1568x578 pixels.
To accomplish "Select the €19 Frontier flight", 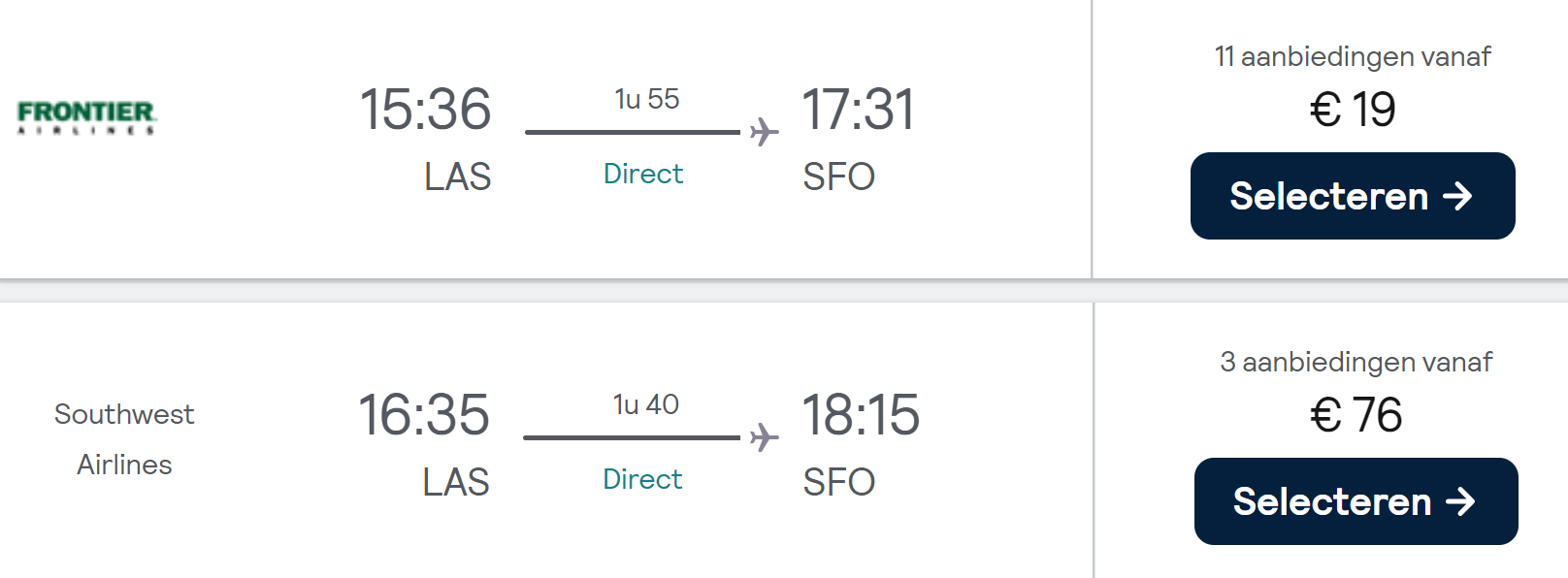I will point(1352,196).
